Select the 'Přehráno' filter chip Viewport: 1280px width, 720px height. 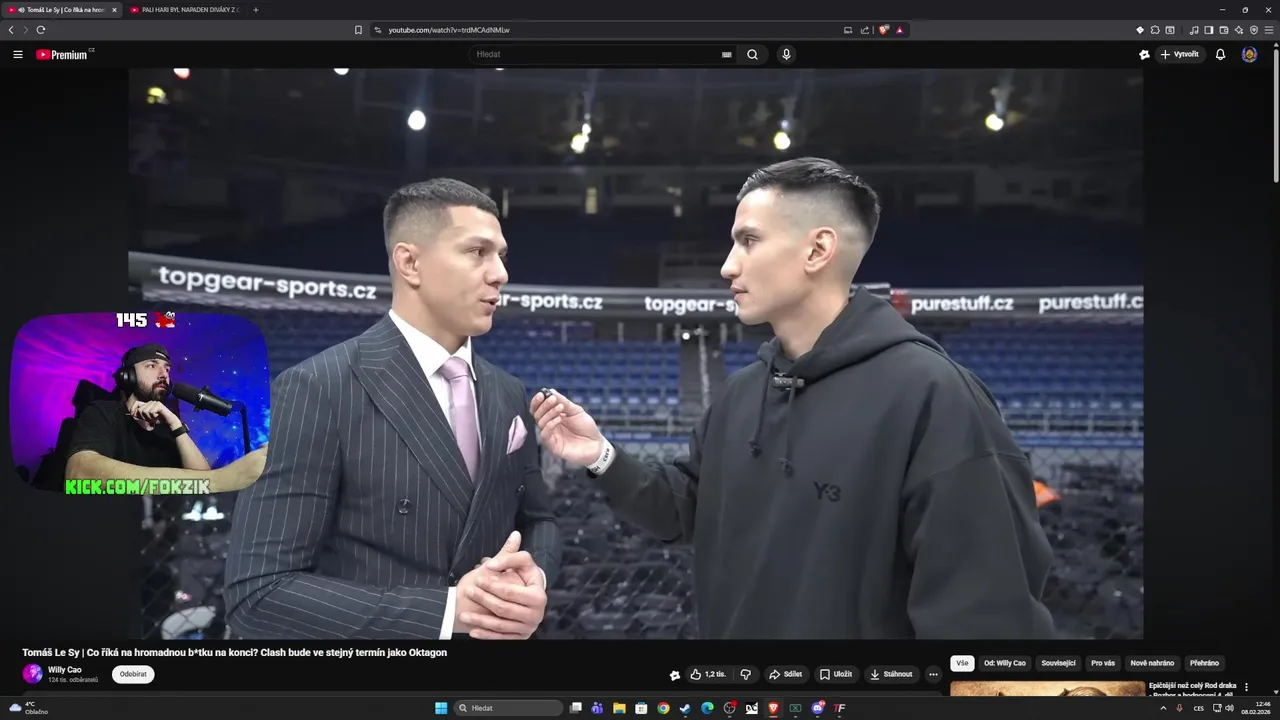[1205, 663]
